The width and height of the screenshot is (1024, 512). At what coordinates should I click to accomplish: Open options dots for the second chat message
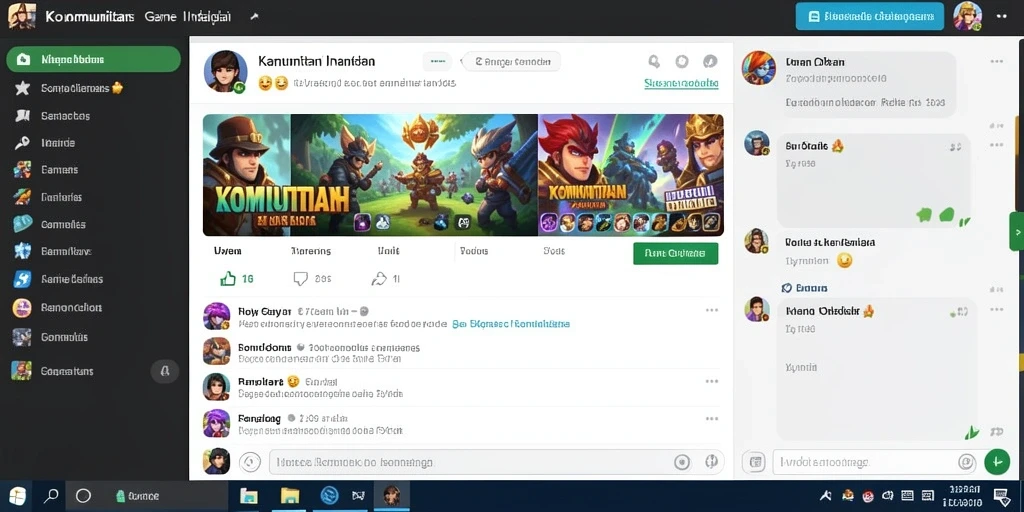point(996,145)
